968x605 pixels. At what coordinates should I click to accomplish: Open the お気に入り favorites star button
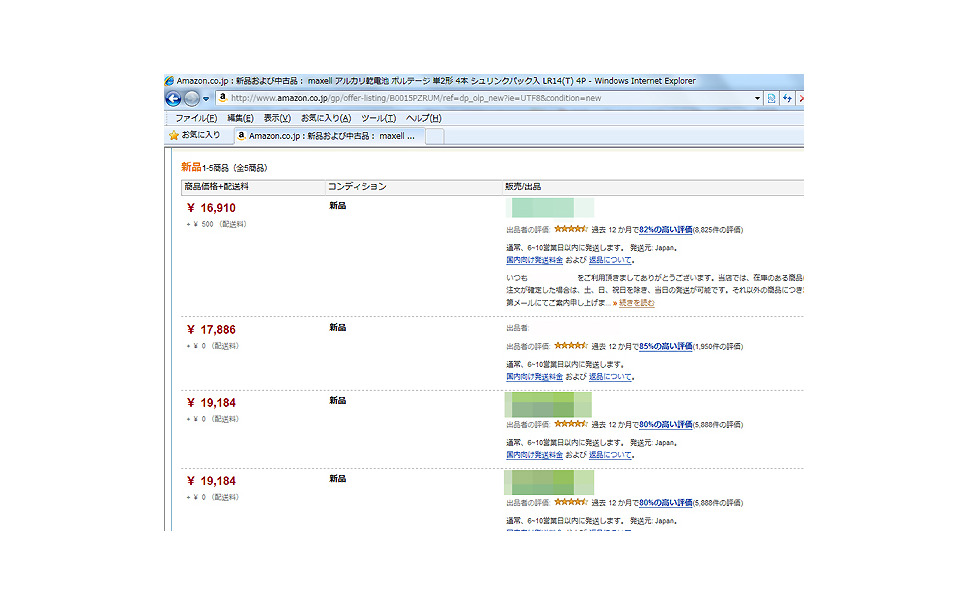(194, 135)
